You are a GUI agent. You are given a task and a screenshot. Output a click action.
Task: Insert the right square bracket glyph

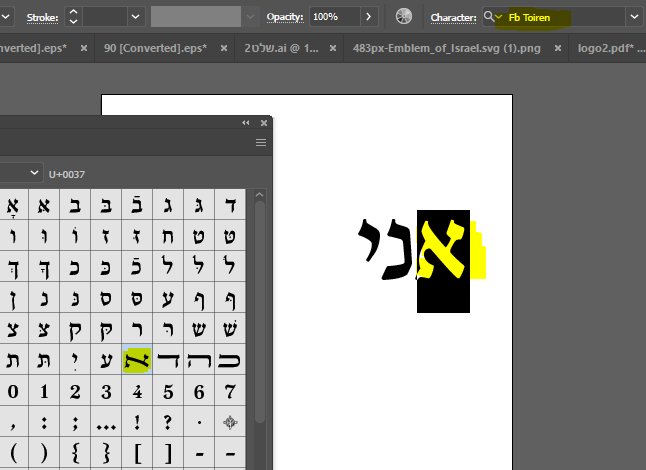pyautogui.click(x=168, y=453)
